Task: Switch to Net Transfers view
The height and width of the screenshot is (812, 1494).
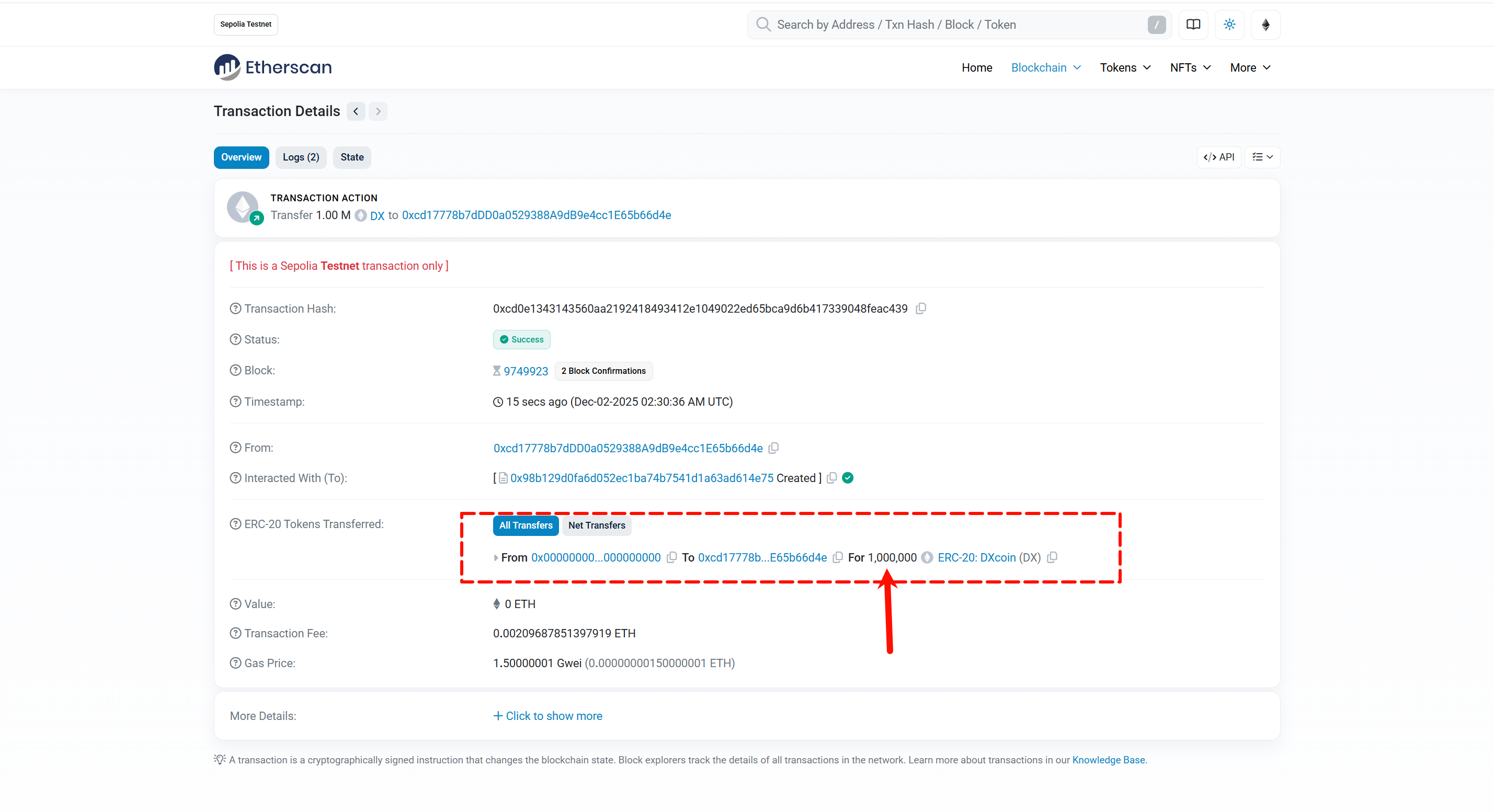Action: [x=596, y=525]
